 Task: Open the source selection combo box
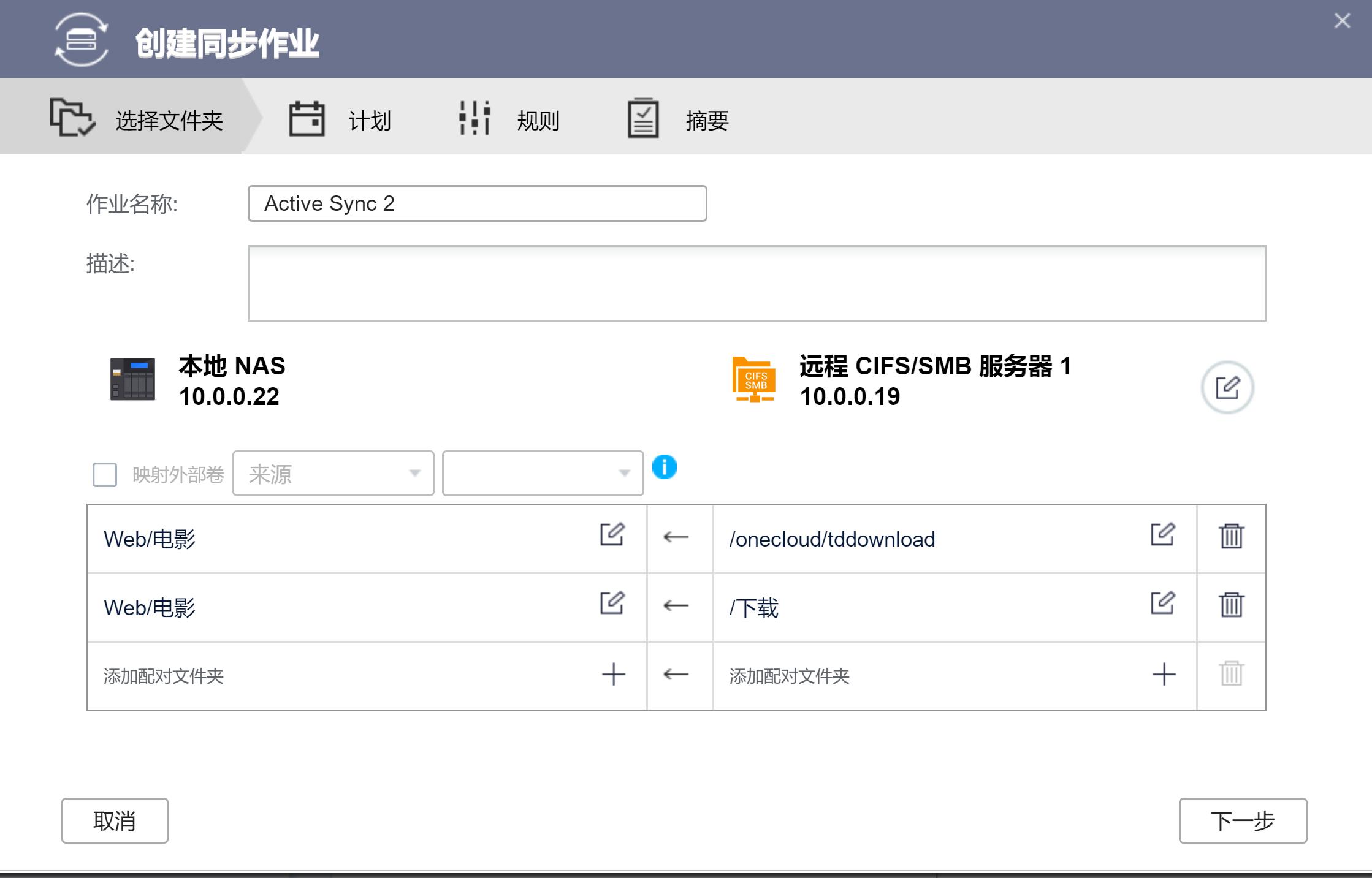[x=333, y=473]
